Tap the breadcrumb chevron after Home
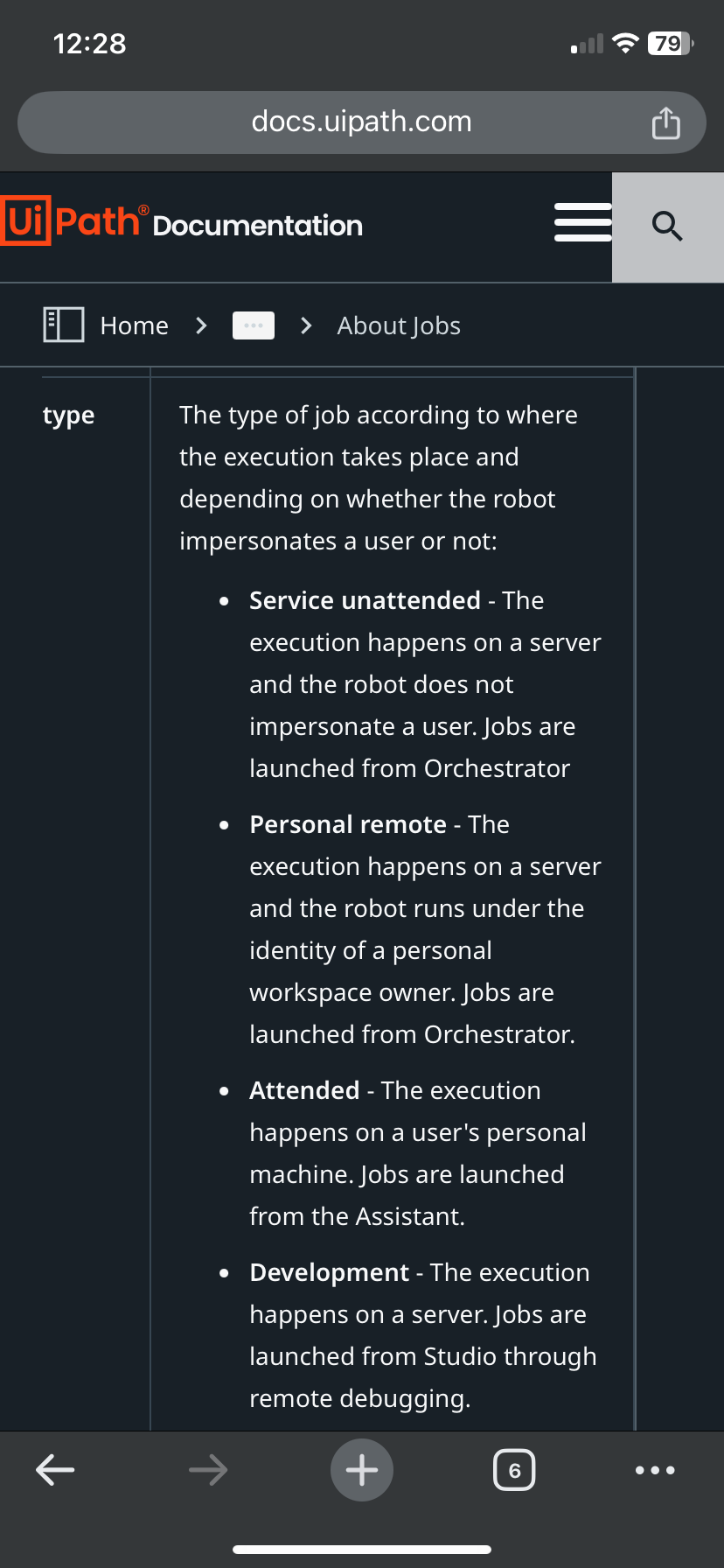 [200, 325]
